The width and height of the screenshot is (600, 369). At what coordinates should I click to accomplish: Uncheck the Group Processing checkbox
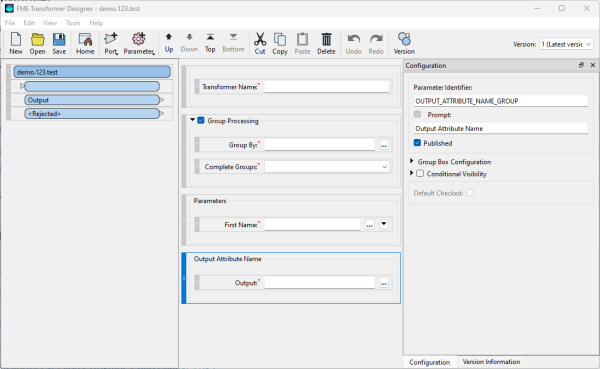click(x=201, y=121)
